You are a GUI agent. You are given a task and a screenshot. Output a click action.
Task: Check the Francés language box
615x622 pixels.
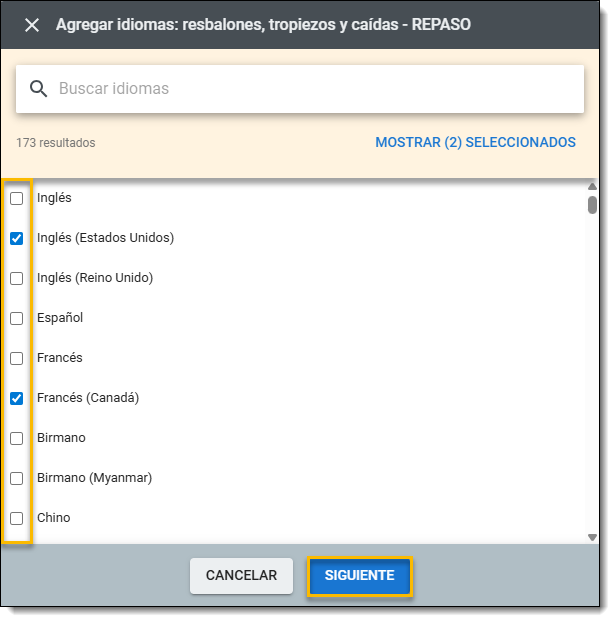click(x=17, y=359)
